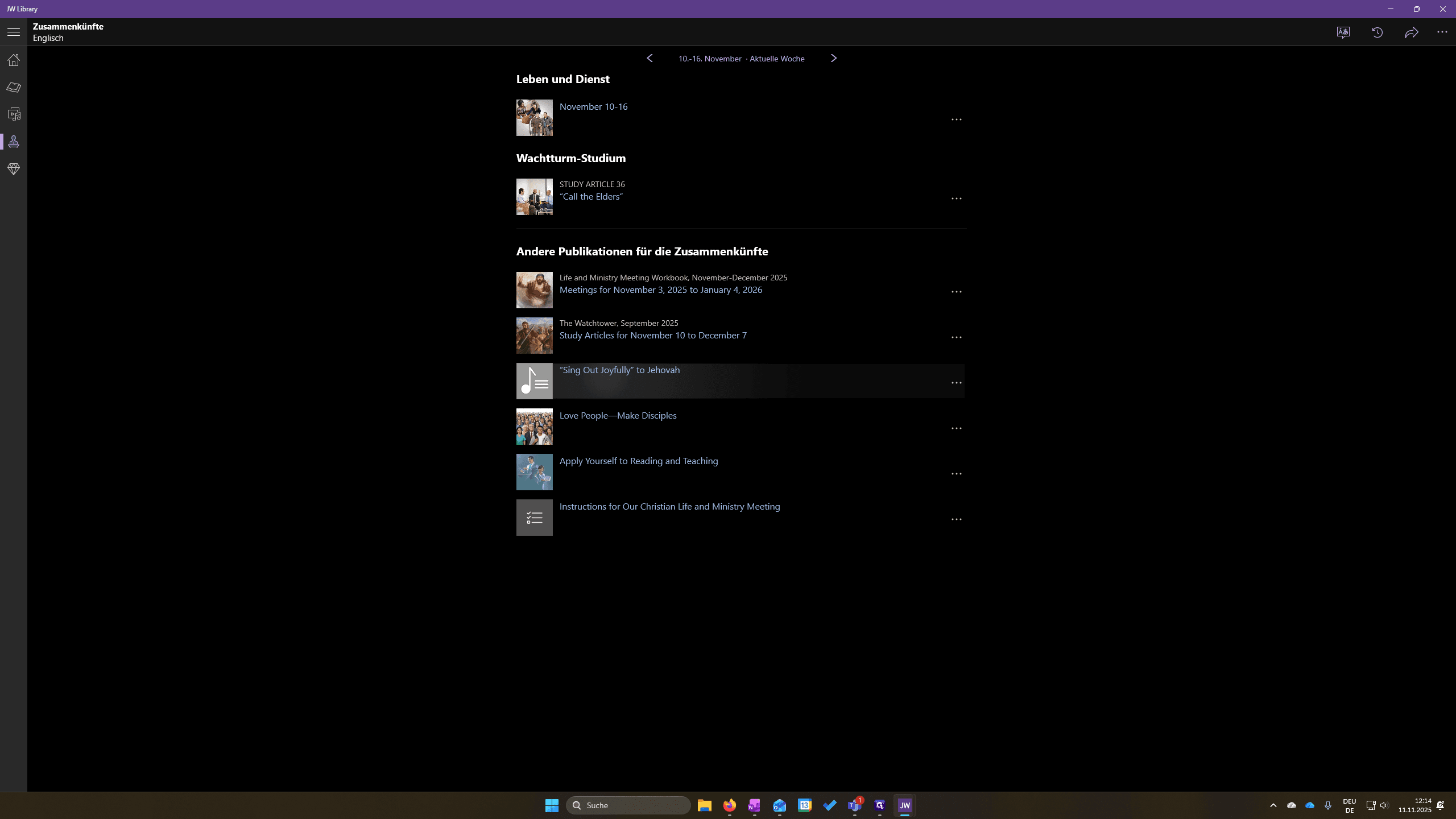Click the Meeting Workbook cover thumbnail
1456x819 pixels.
tap(535, 290)
